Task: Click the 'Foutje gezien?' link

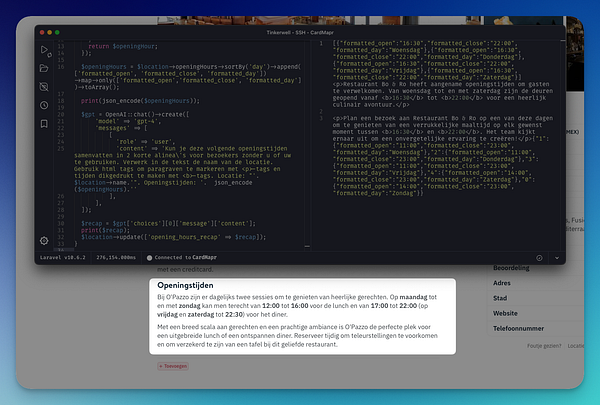Action: (x=544, y=346)
